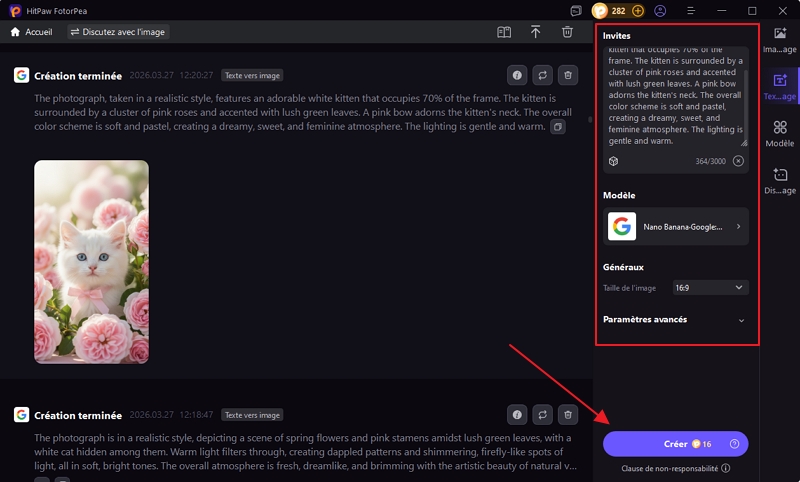Go to the Accueil home tab
This screenshot has height=482, width=800.
click(32, 32)
